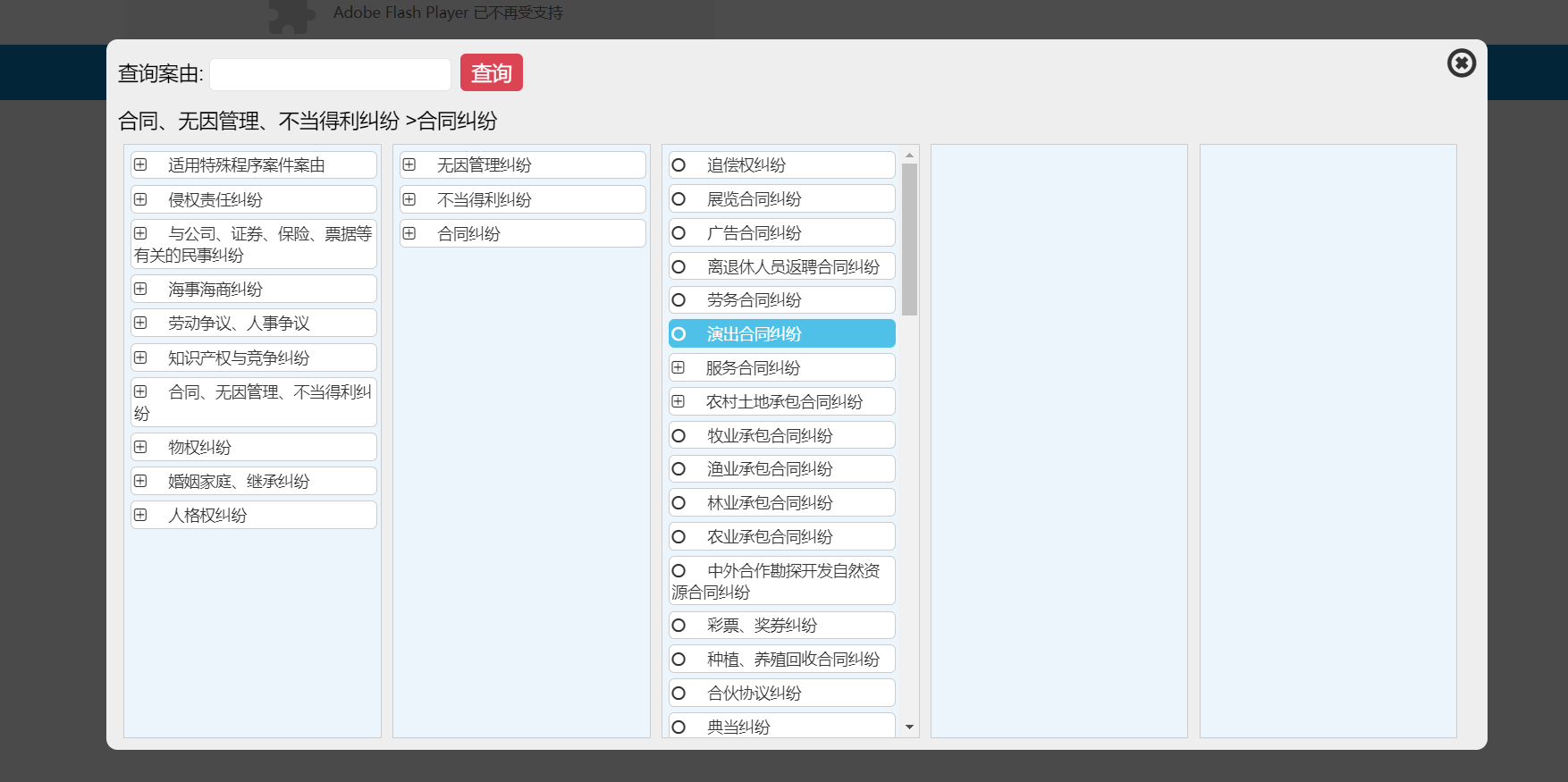Close the case cause dialog
The width and height of the screenshot is (1568, 782).
(x=1462, y=63)
